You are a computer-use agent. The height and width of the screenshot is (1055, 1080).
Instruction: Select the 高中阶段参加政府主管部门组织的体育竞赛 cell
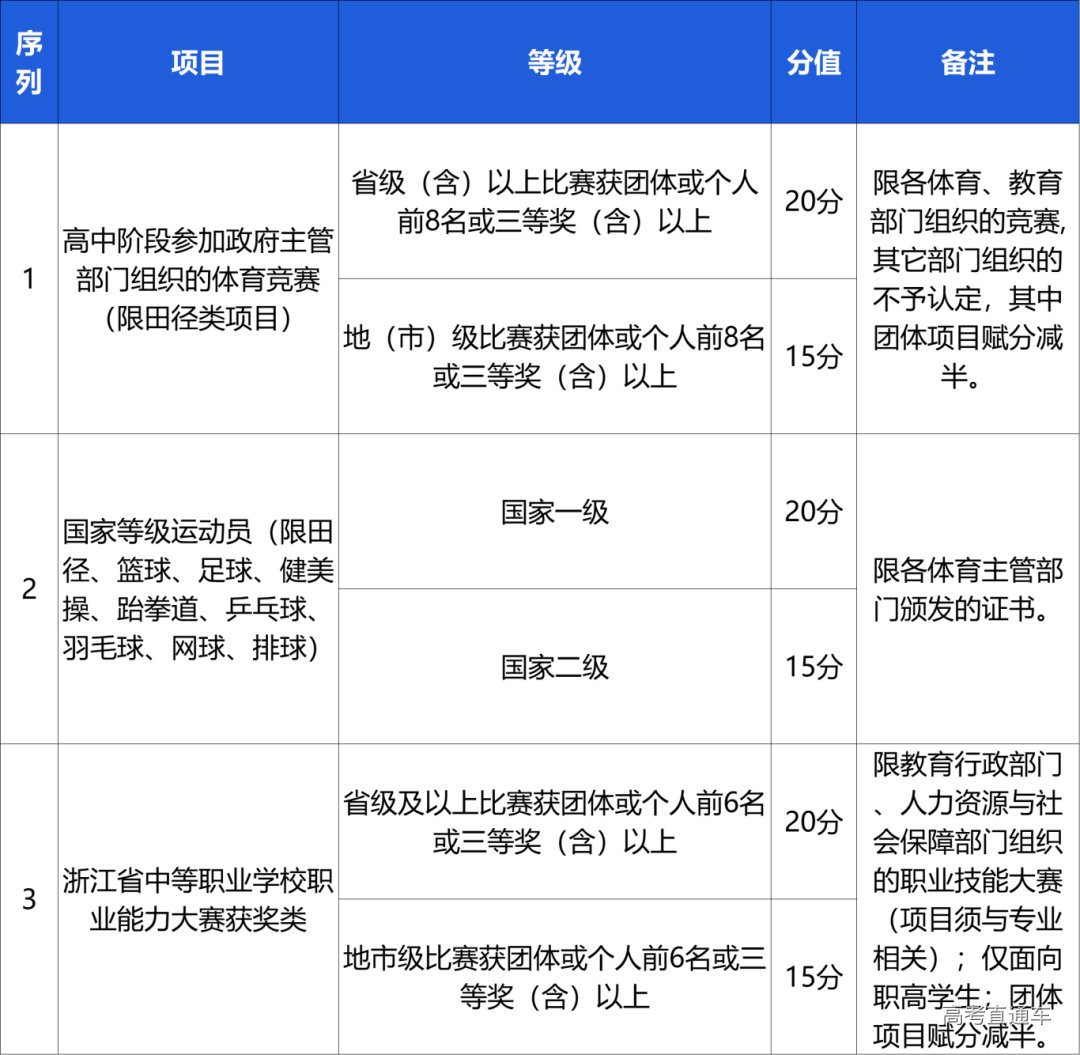click(198, 277)
